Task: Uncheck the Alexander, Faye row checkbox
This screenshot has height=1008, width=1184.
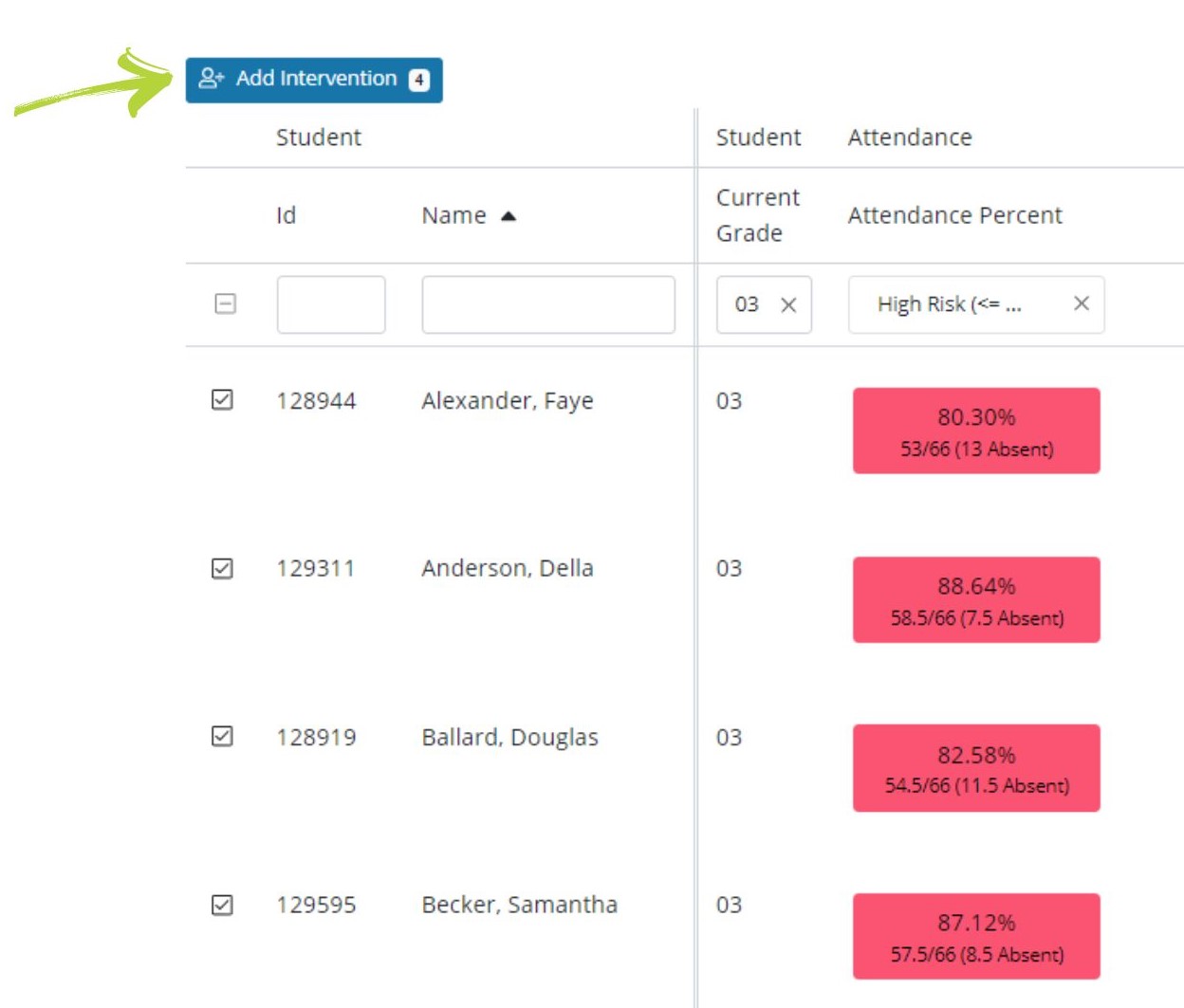Action: (222, 400)
